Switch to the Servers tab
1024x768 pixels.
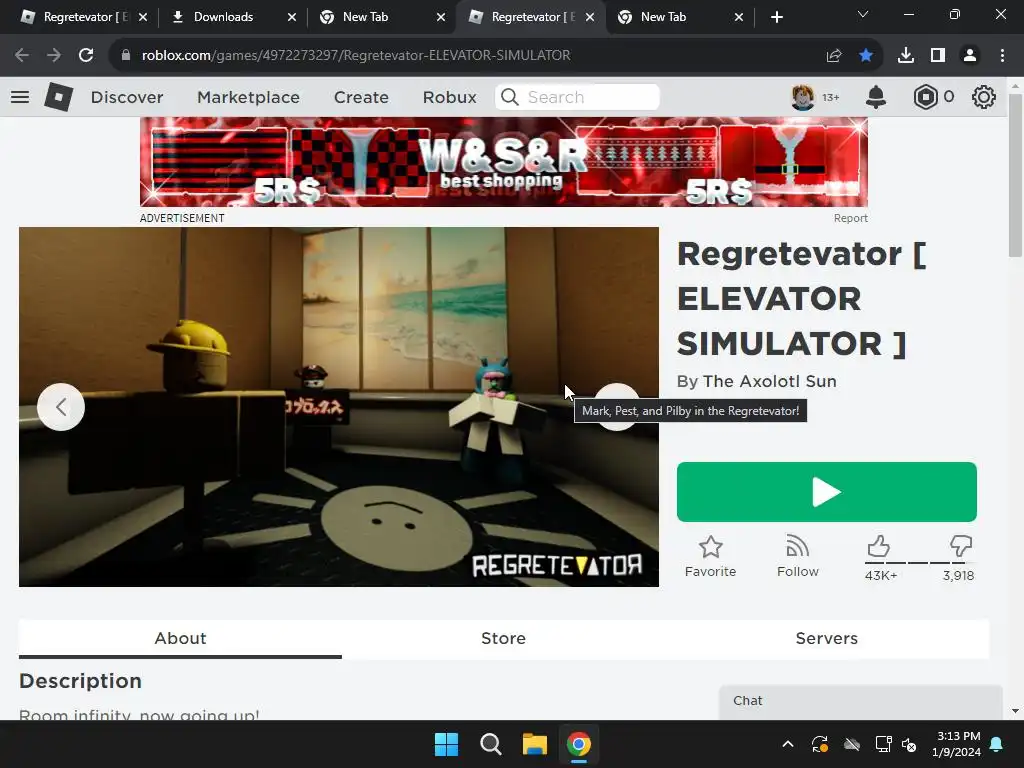click(827, 639)
